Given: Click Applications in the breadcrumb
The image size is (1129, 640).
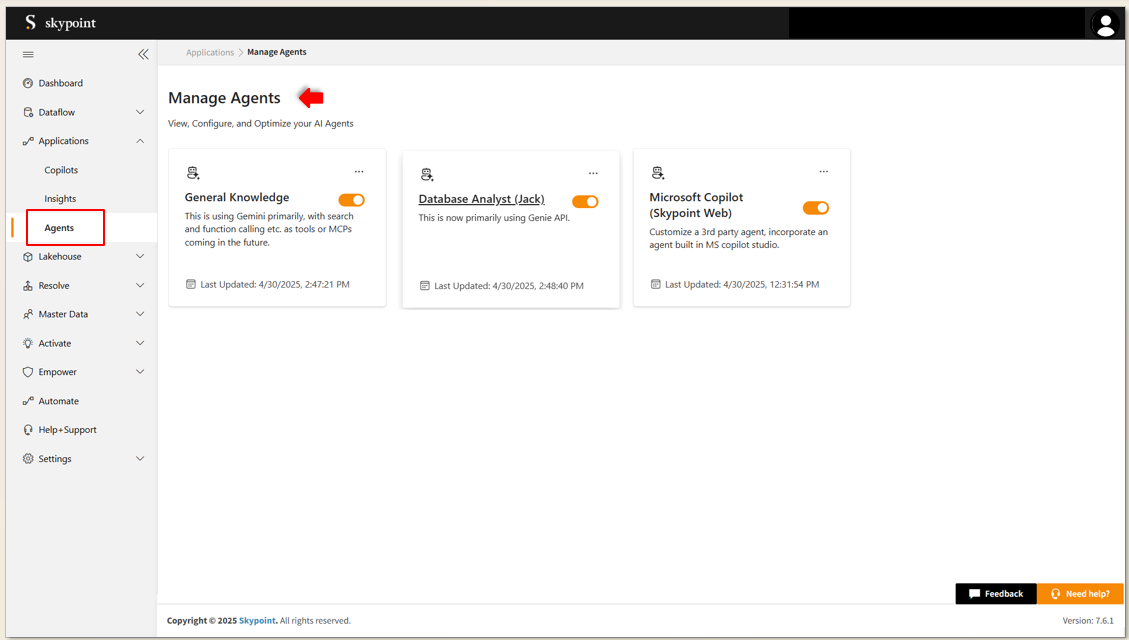Looking at the screenshot, I should coord(210,53).
